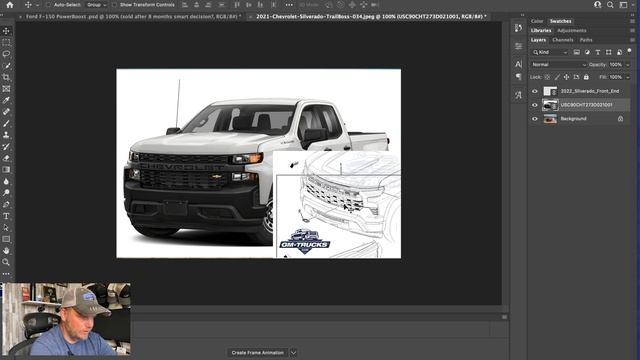Select the Blur tool
The image size is (640, 360).
tap(6, 181)
